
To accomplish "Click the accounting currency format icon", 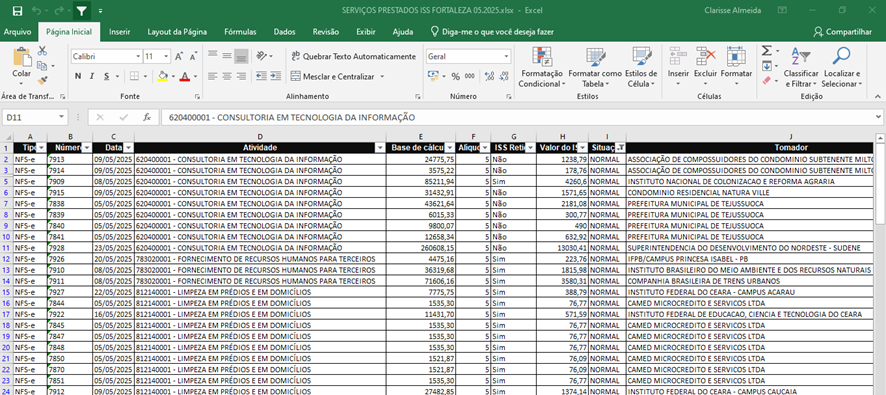I will [433, 76].
